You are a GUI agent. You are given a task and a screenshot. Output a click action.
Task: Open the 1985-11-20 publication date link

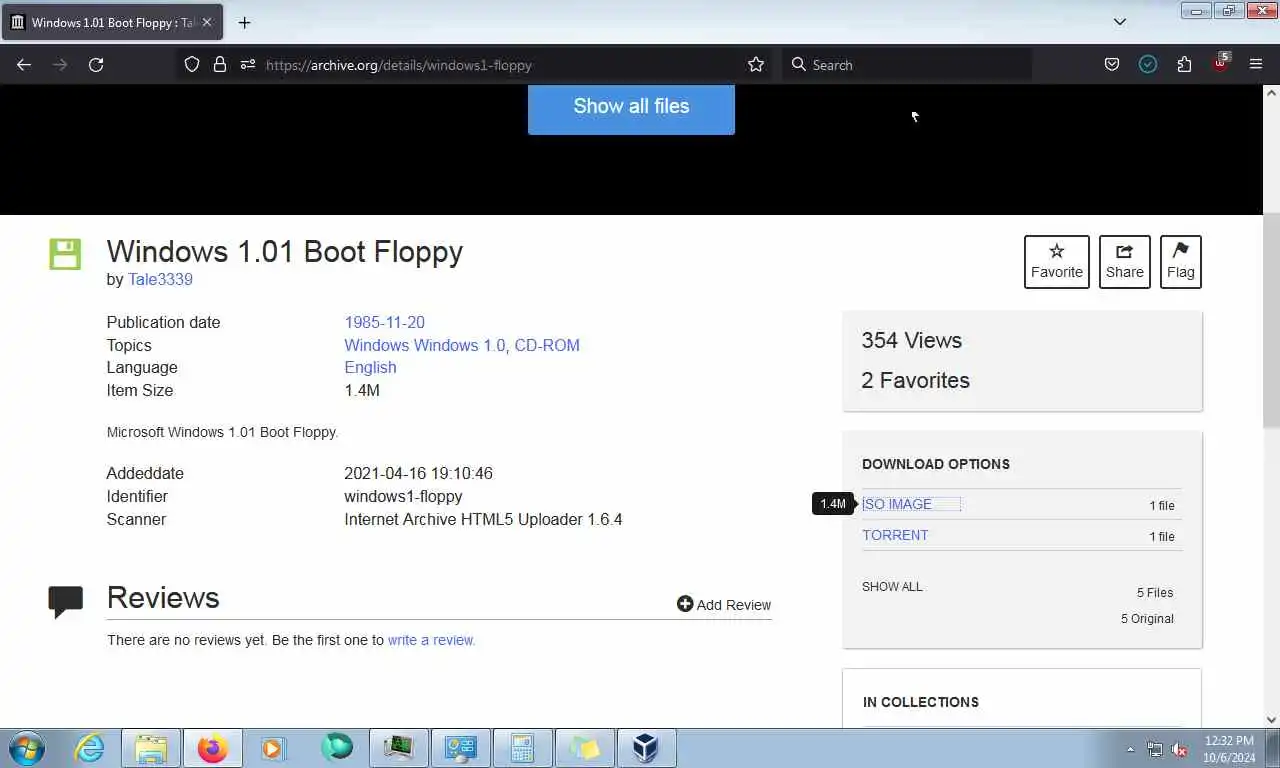385,323
